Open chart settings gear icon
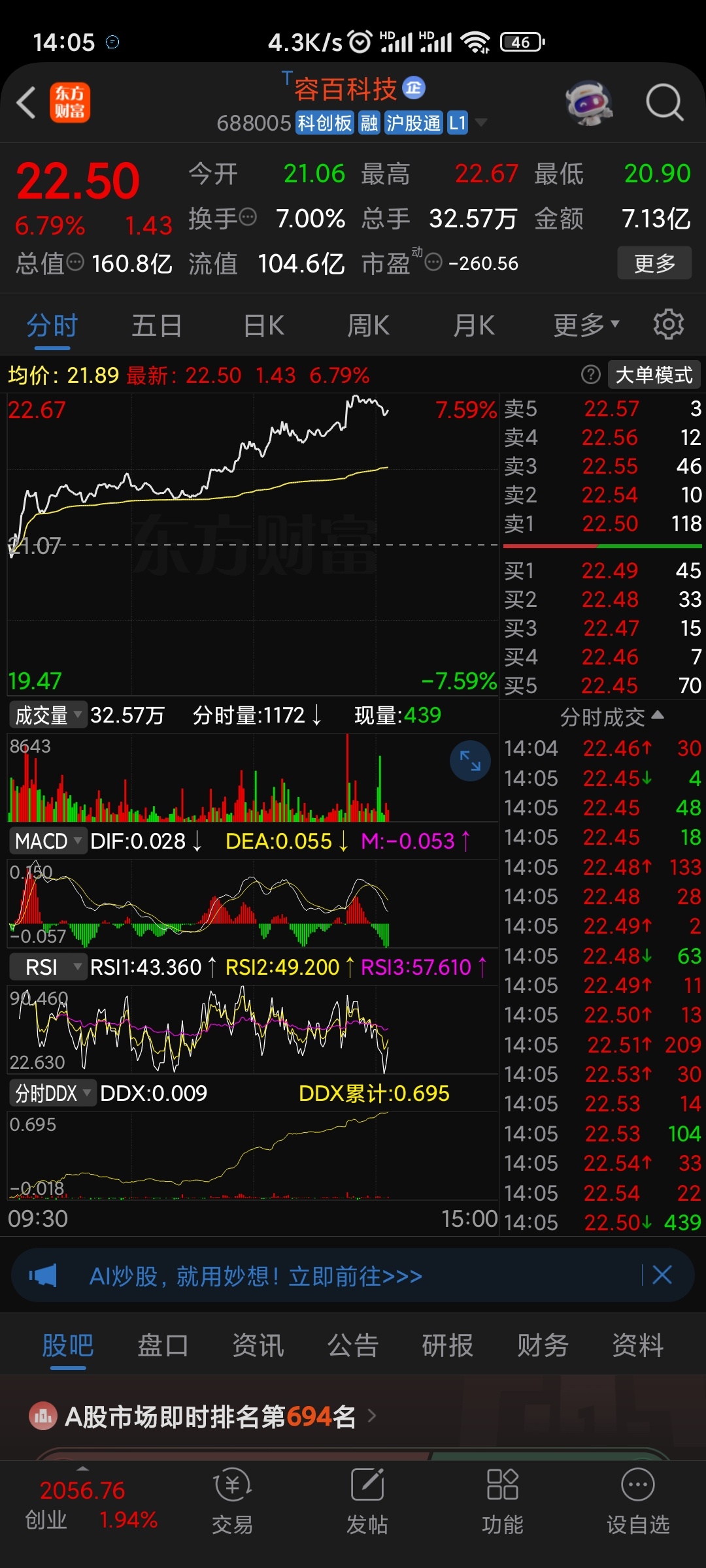Image resolution: width=706 pixels, height=1568 pixels. tap(668, 325)
